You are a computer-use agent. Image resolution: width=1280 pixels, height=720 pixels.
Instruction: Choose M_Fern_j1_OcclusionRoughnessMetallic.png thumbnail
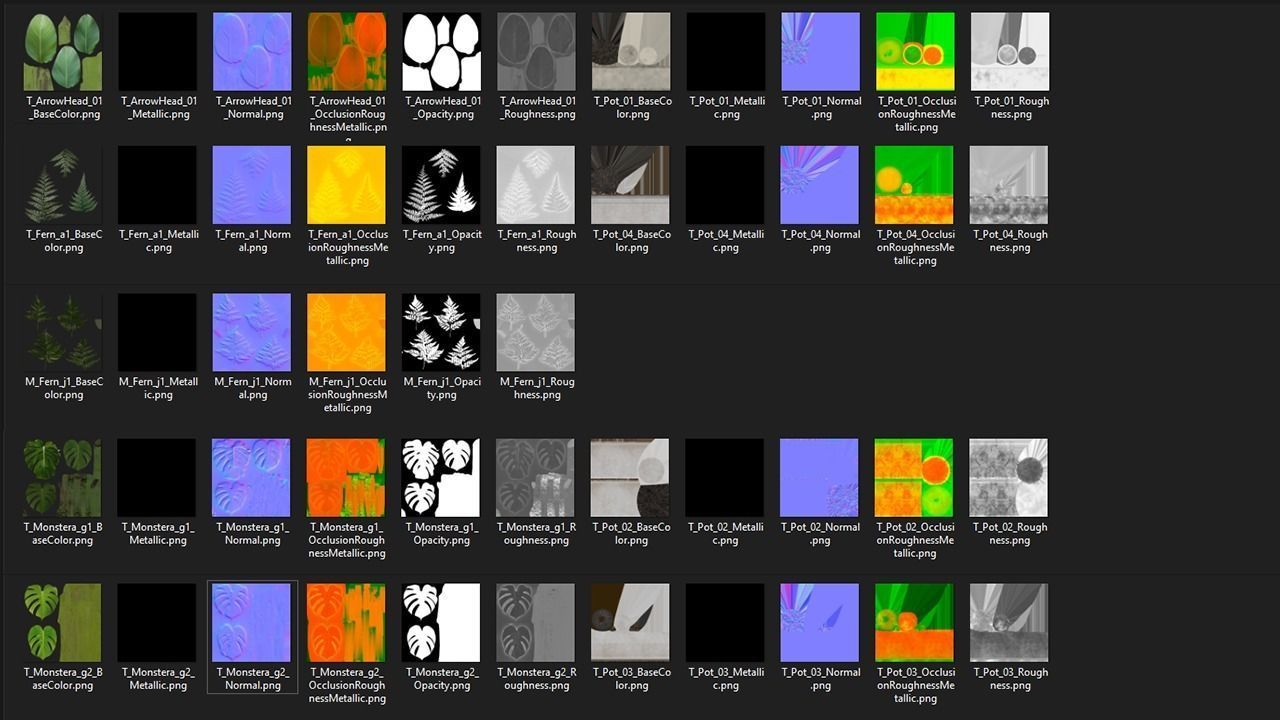click(347, 332)
